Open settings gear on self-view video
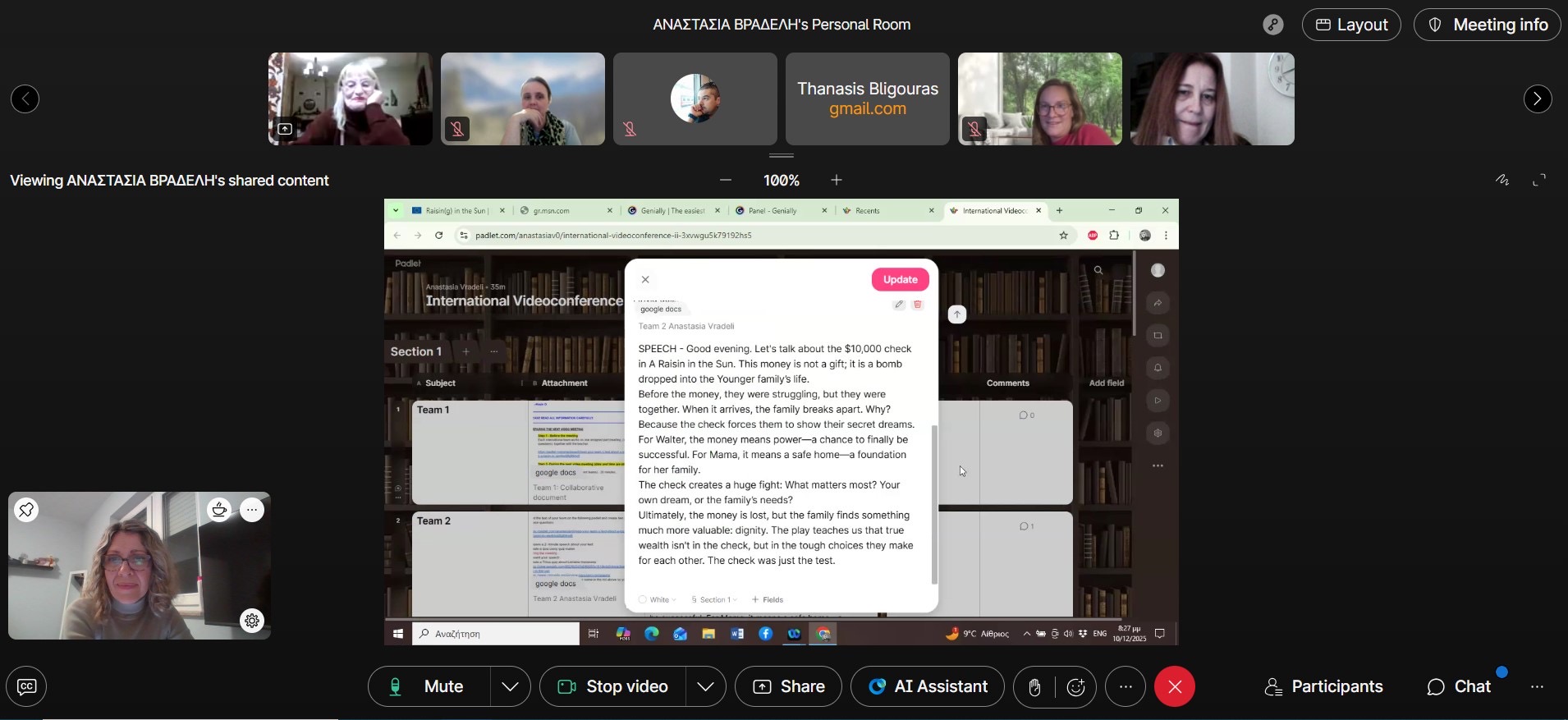The height and width of the screenshot is (720, 1568). [x=252, y=621]
